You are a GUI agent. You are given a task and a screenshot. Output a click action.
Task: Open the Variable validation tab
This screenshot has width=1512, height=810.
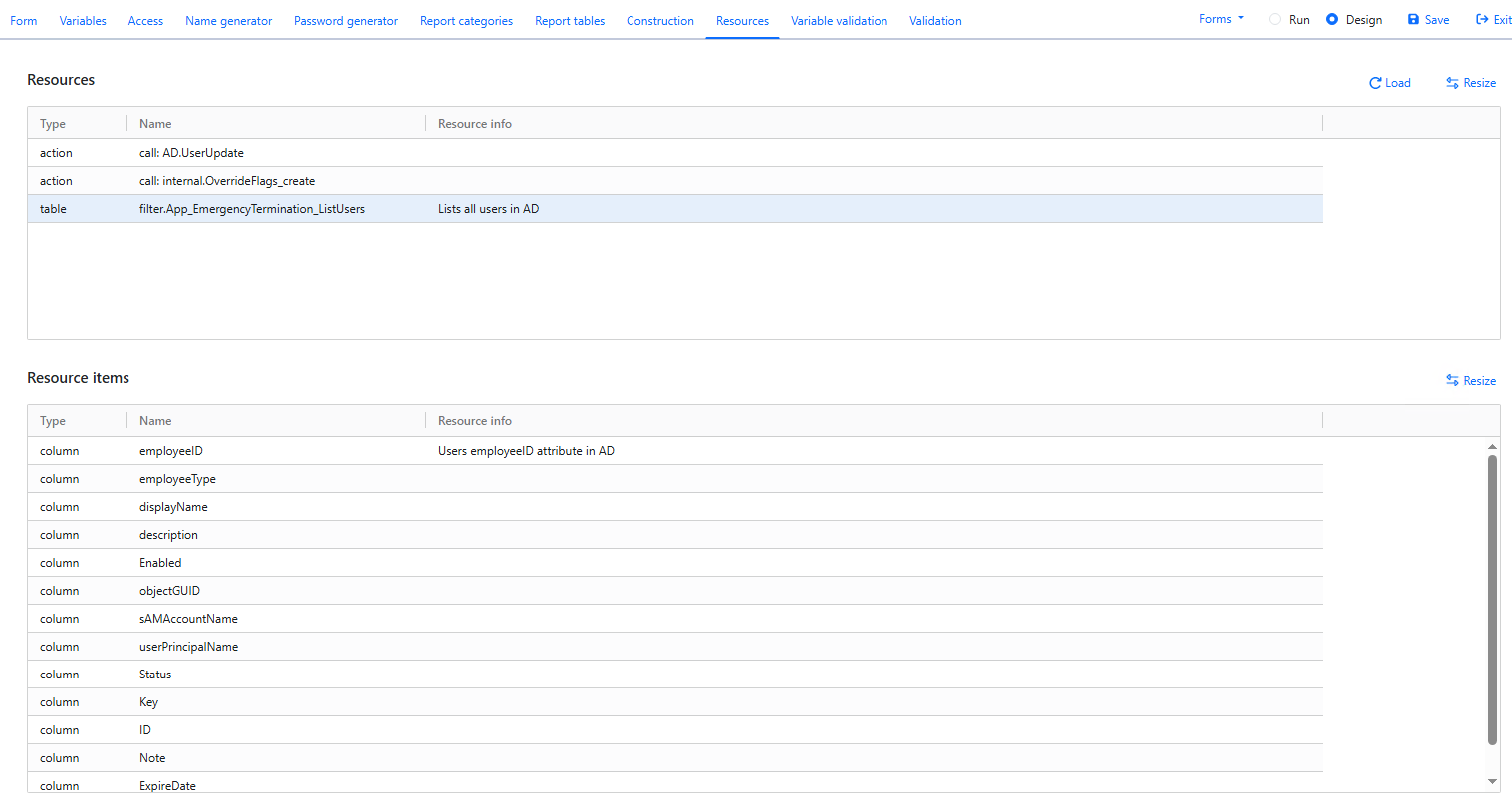pos(839,21)
